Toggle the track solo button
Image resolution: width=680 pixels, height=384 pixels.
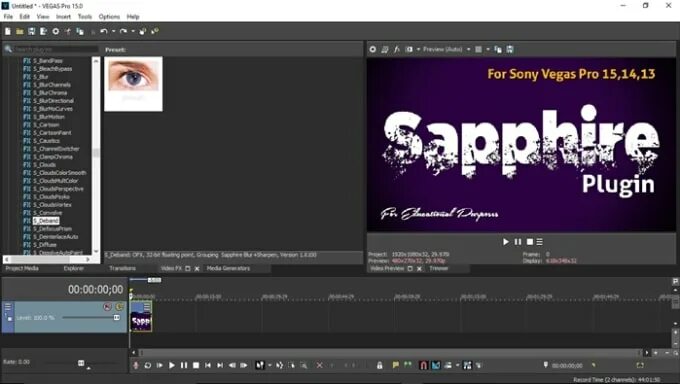pos(119,307)
